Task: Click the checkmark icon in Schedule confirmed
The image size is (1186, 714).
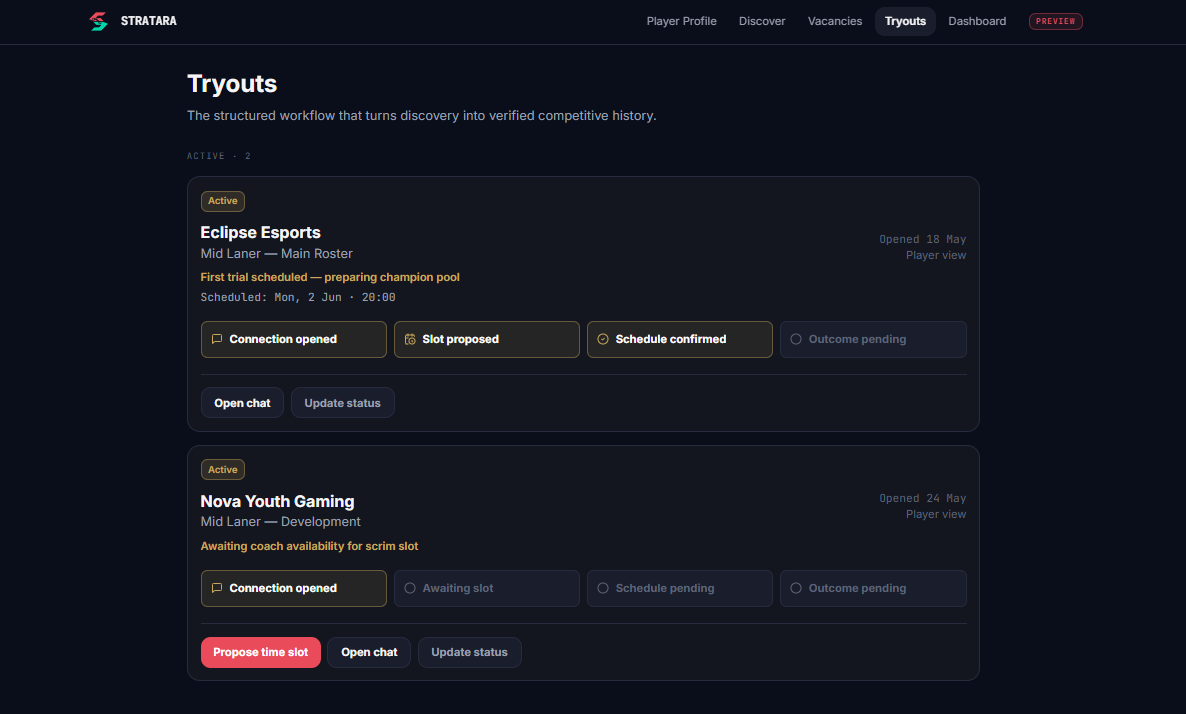Action: 603,339
